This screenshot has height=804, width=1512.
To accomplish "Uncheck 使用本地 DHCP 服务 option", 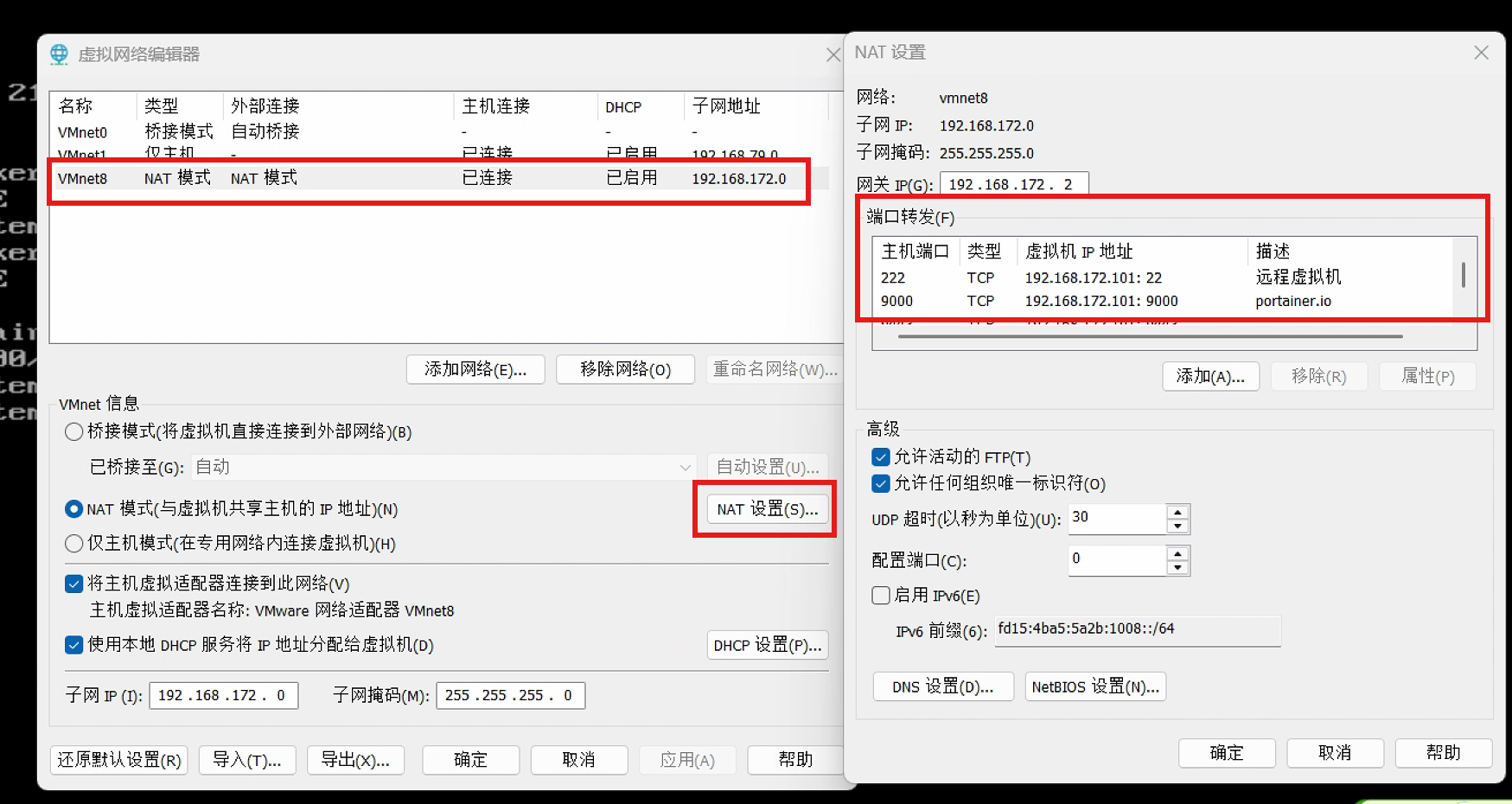I will (x=73, y=644).
